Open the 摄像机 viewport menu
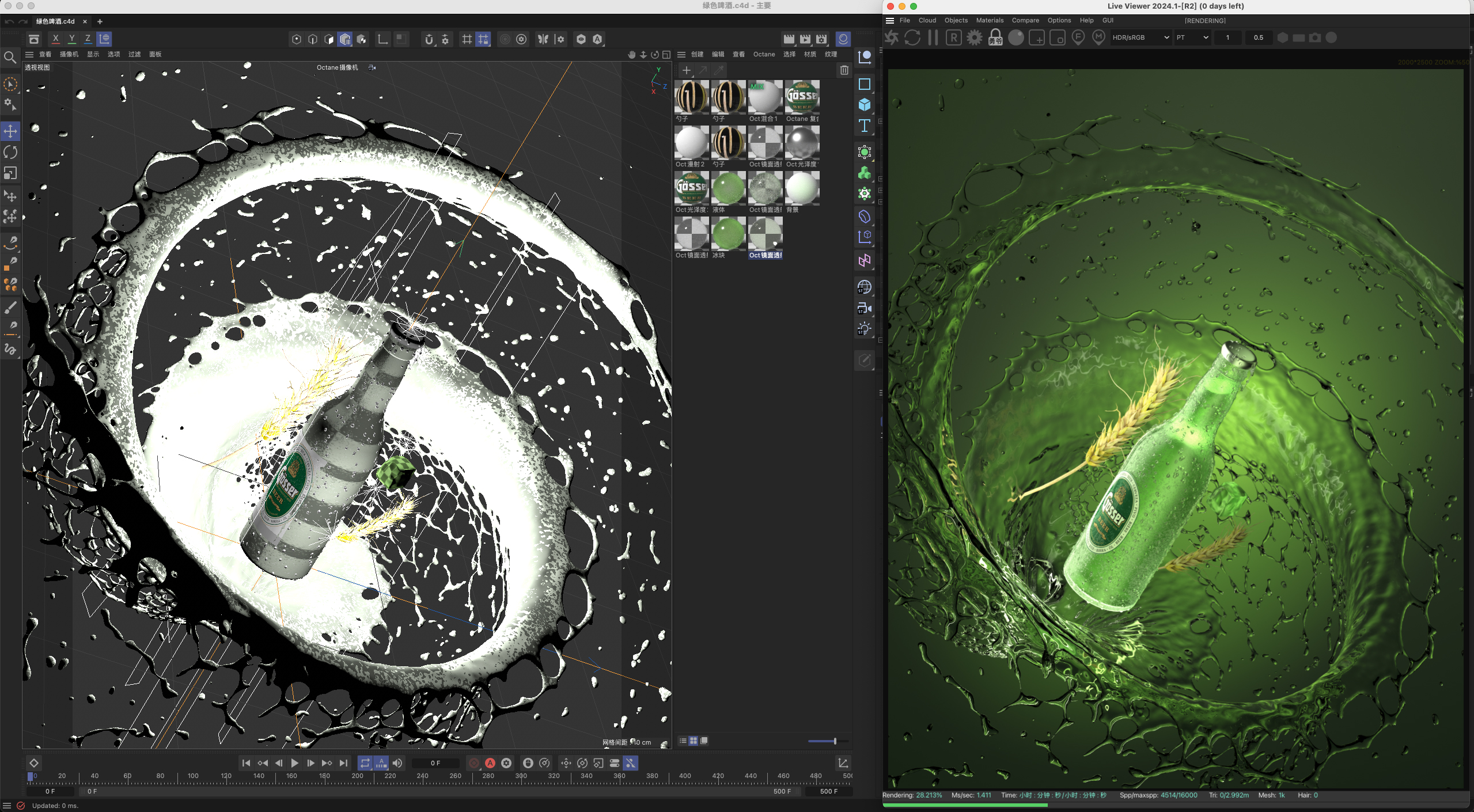 click(x=69, y=55)
